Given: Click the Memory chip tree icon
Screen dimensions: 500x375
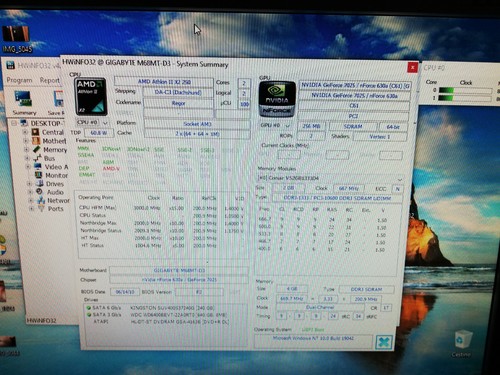Looking at the screenshot, I should (37, 149).
